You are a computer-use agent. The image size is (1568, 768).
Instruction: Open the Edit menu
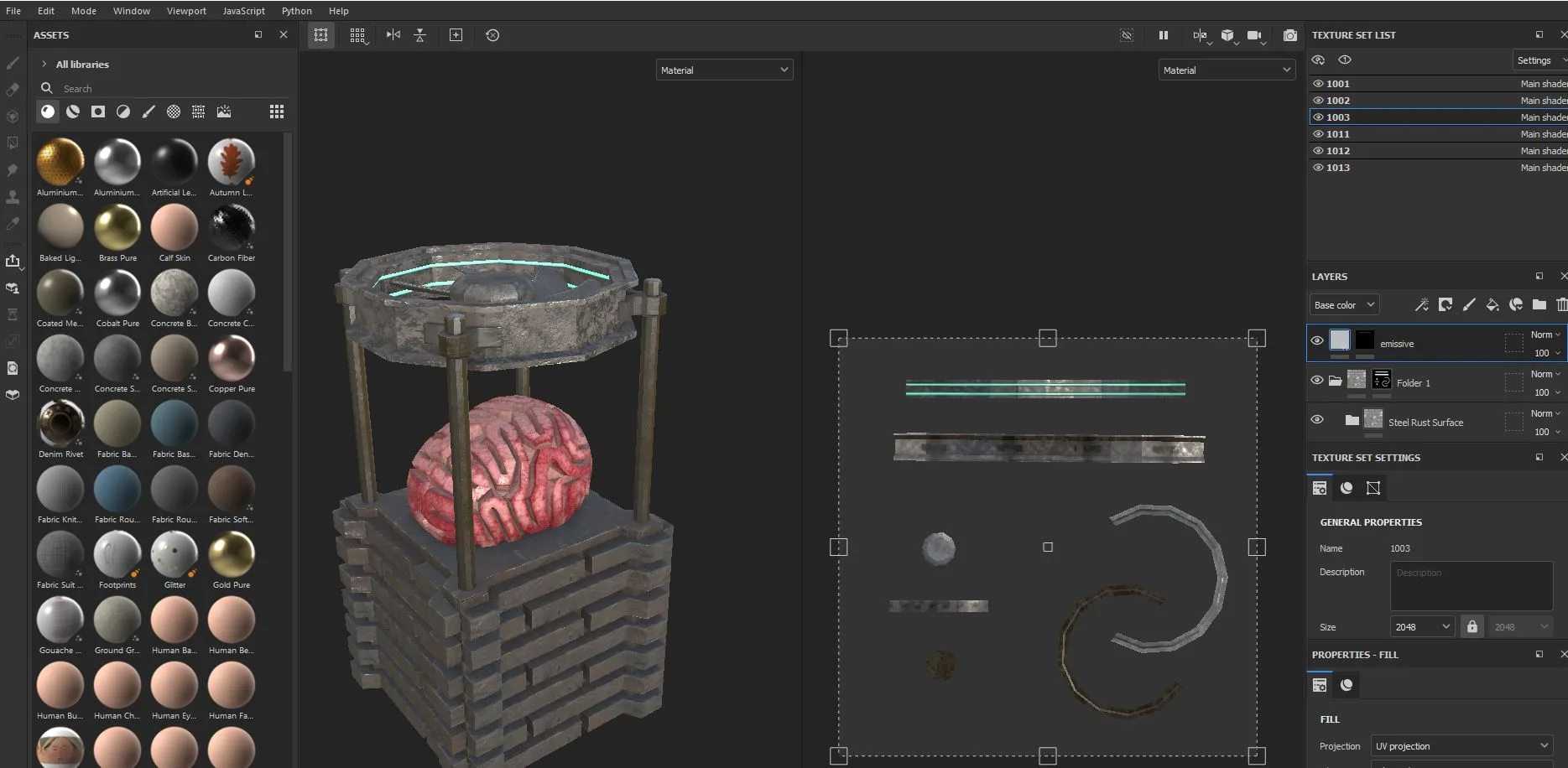tap(46, 11)
